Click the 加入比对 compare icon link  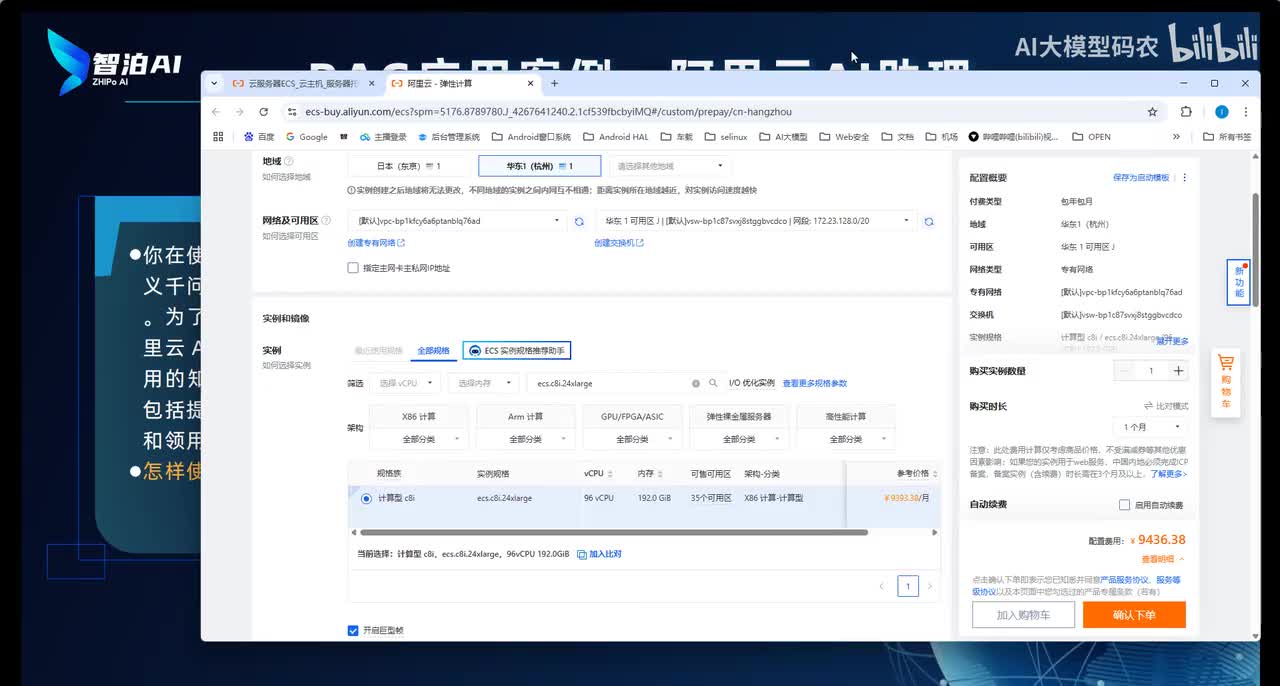pos(599,554)
